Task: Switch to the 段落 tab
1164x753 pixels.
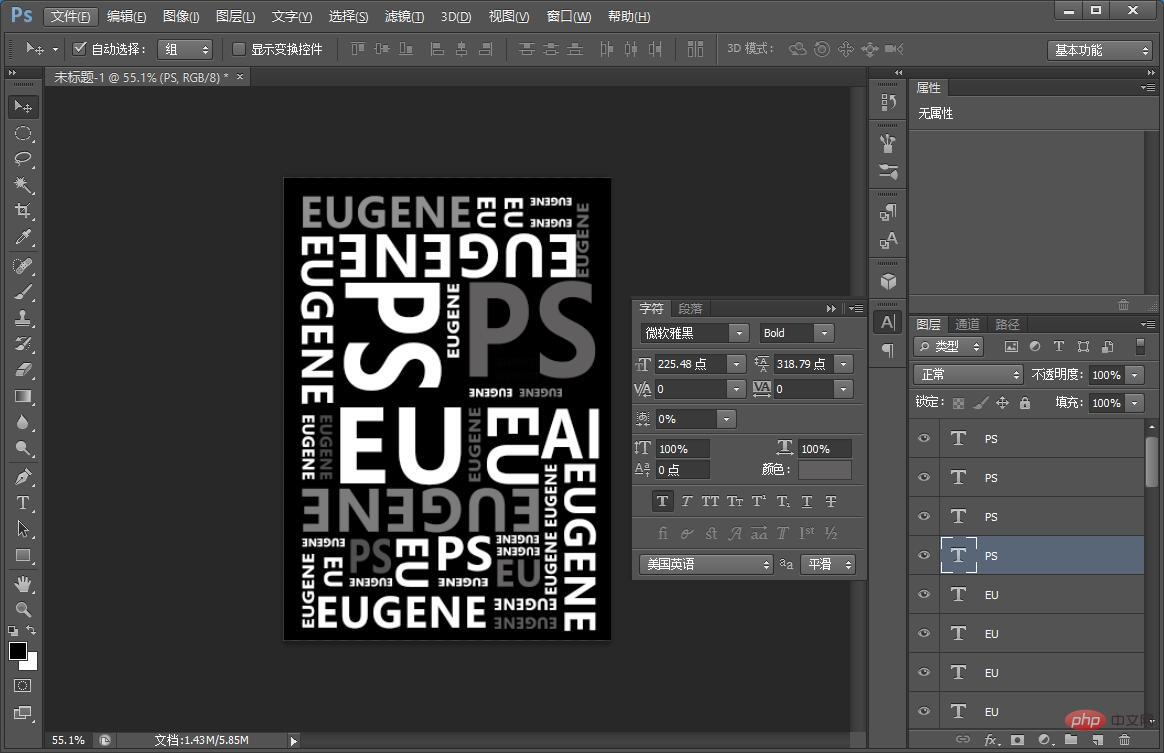Action: point(690,308)
